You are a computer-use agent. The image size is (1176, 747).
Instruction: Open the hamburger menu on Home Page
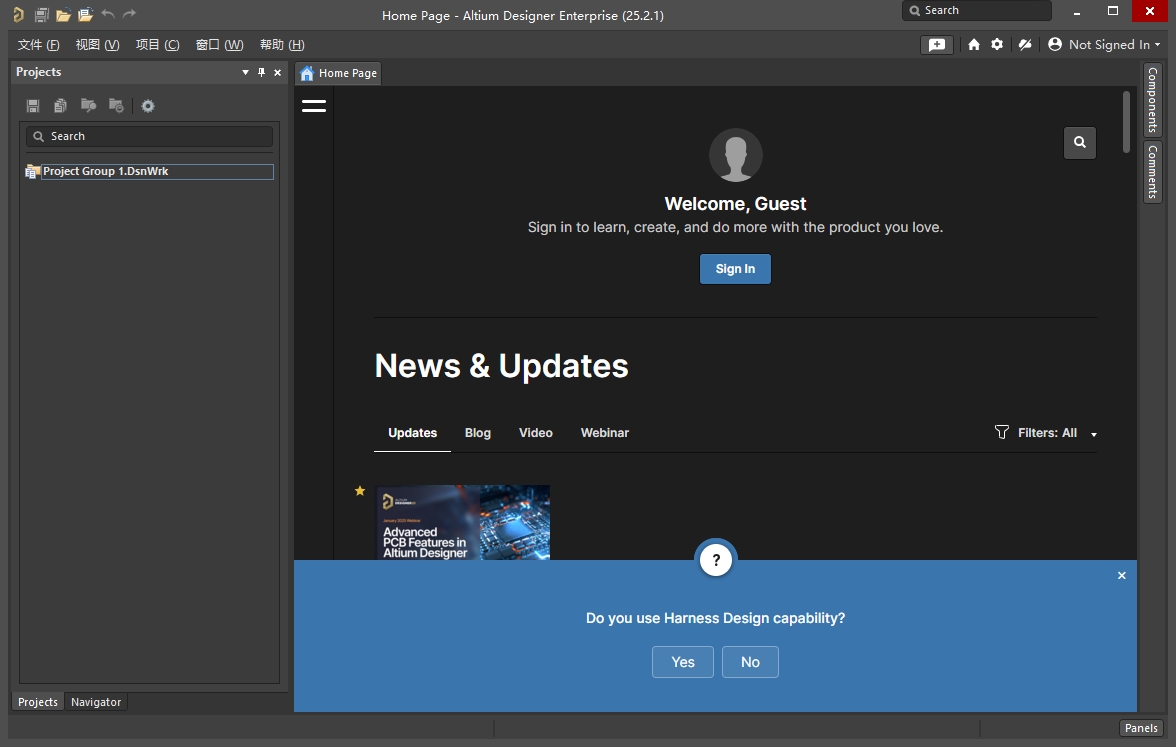(314, 106)
